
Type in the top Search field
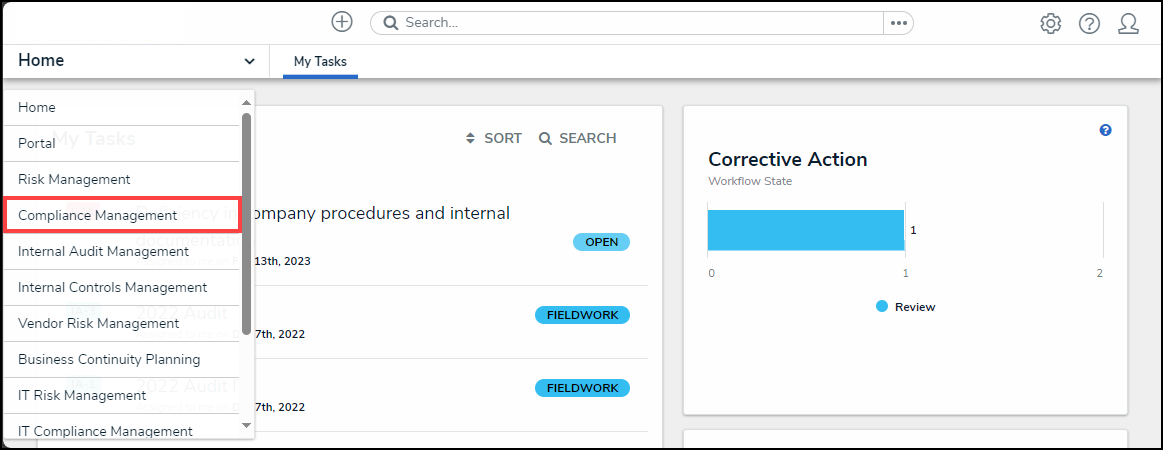[x=640, y=23]
